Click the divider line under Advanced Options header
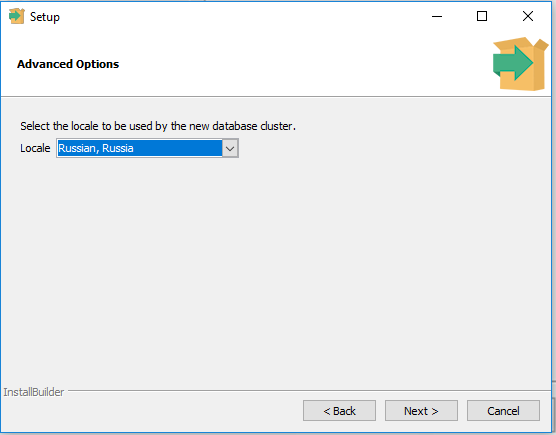The width and height of the screenshot is (556, 435). [x=276, y=96]
